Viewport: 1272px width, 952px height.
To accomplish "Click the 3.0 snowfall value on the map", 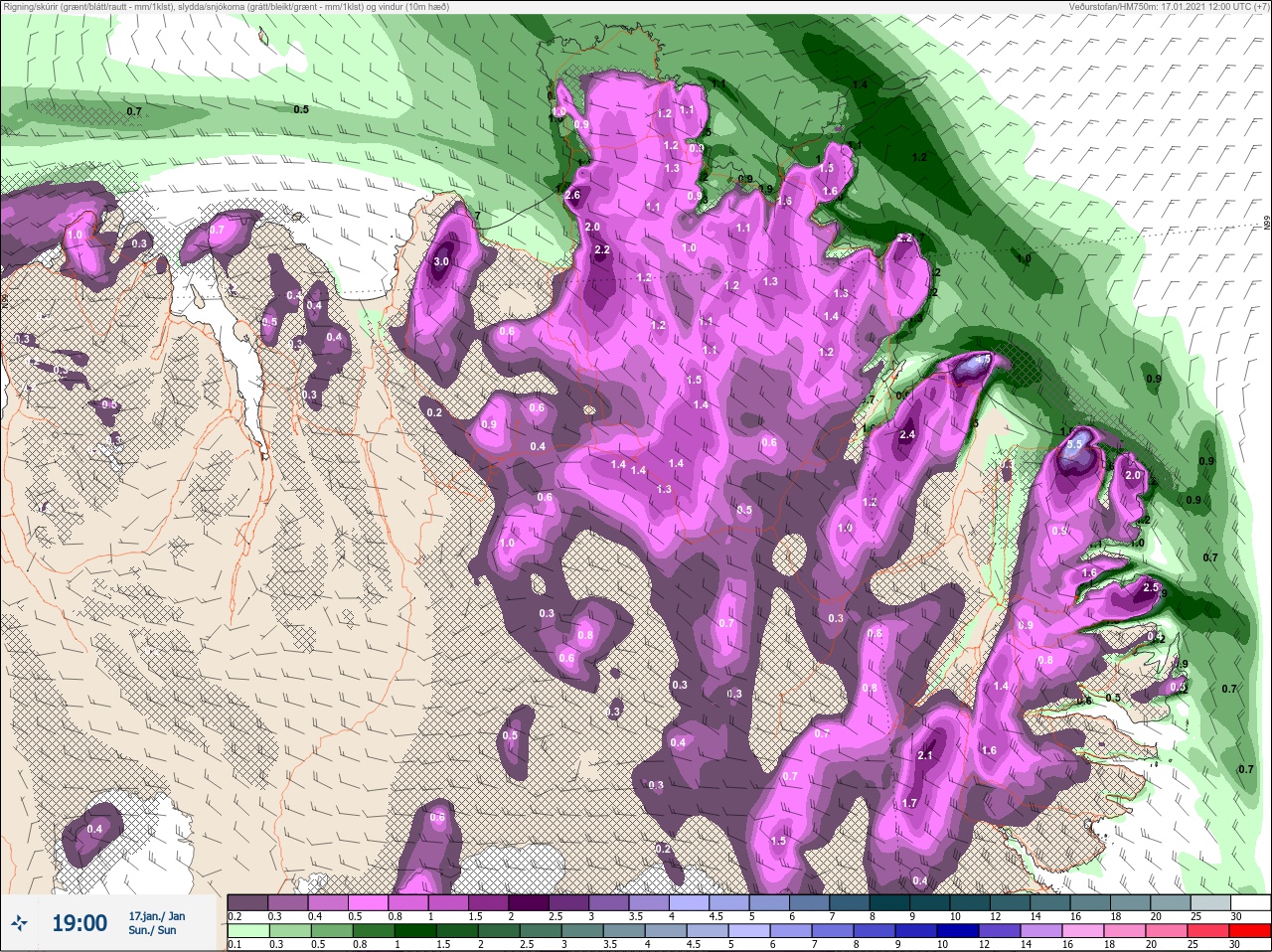I will tap(441, 261).
